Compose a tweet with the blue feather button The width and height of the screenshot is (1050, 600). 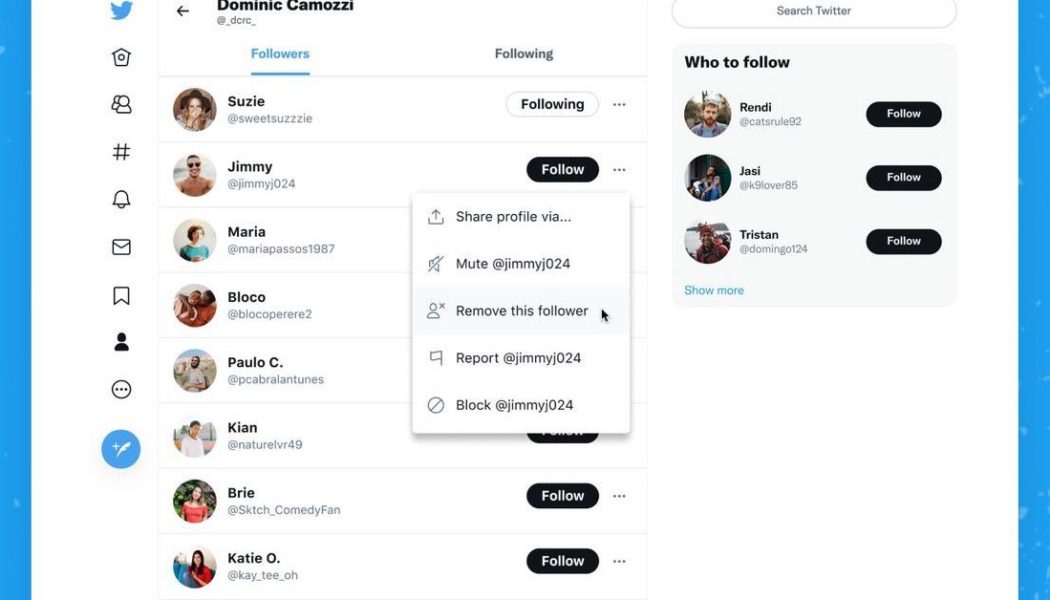pos(120,449)
